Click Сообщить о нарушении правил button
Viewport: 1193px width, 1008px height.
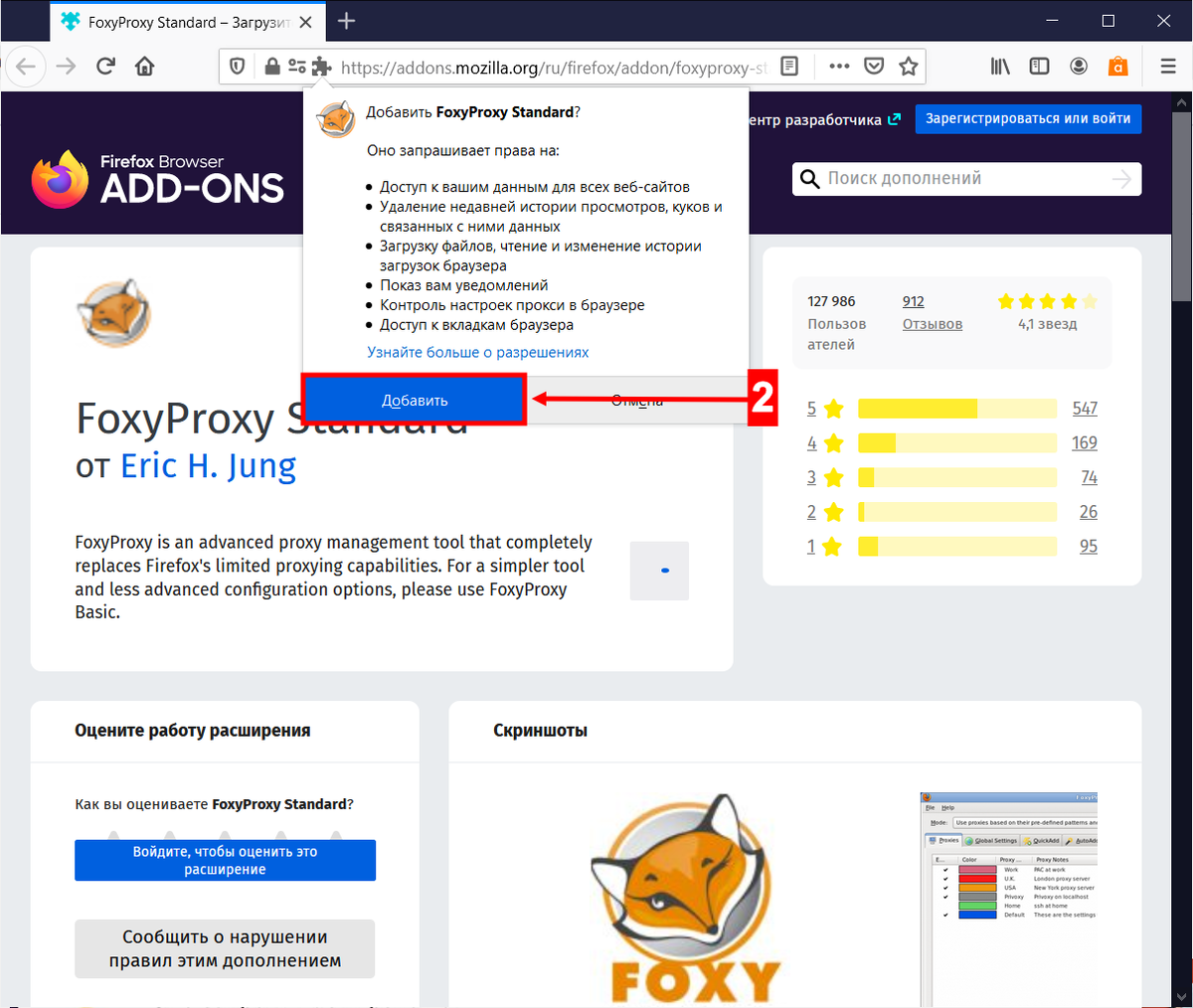pos(225,948)
